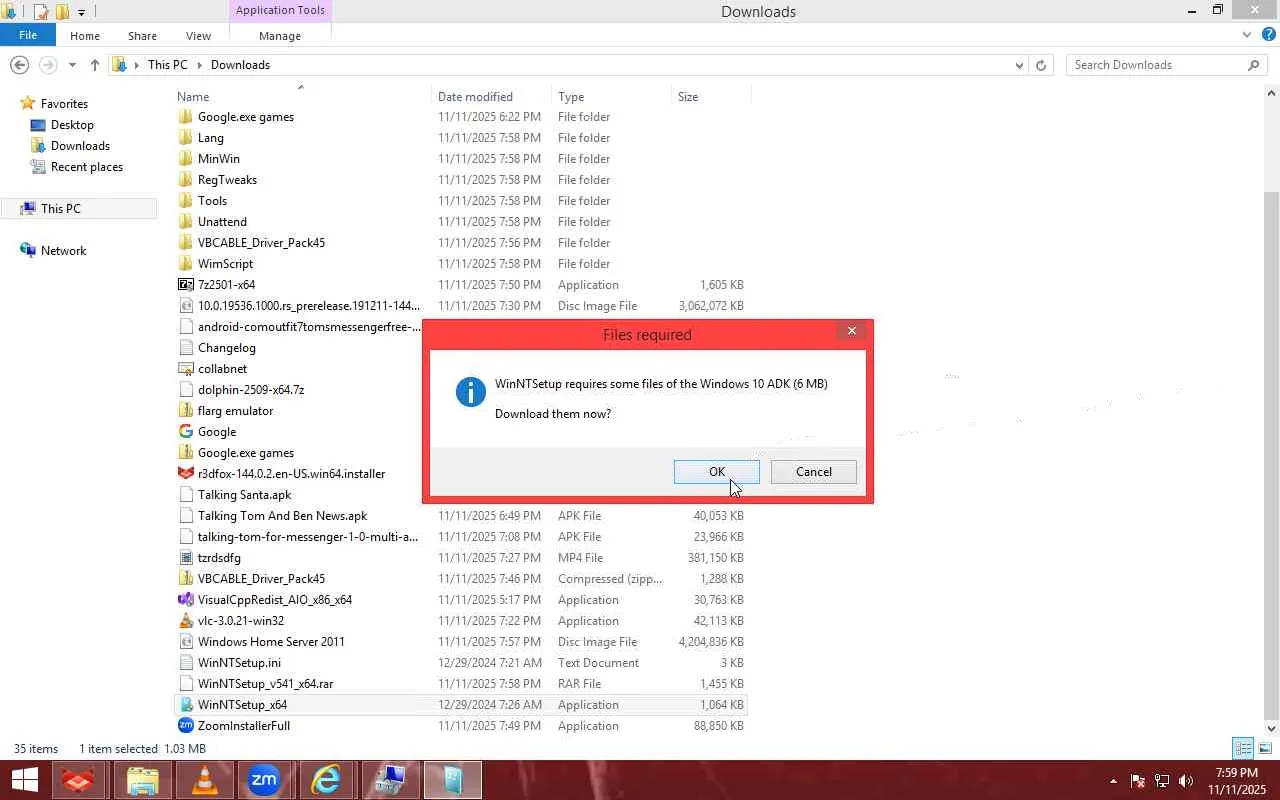
Task: Click the Zoom icon beside ZoomInstallerFull
Action: [x=186, y=726]
